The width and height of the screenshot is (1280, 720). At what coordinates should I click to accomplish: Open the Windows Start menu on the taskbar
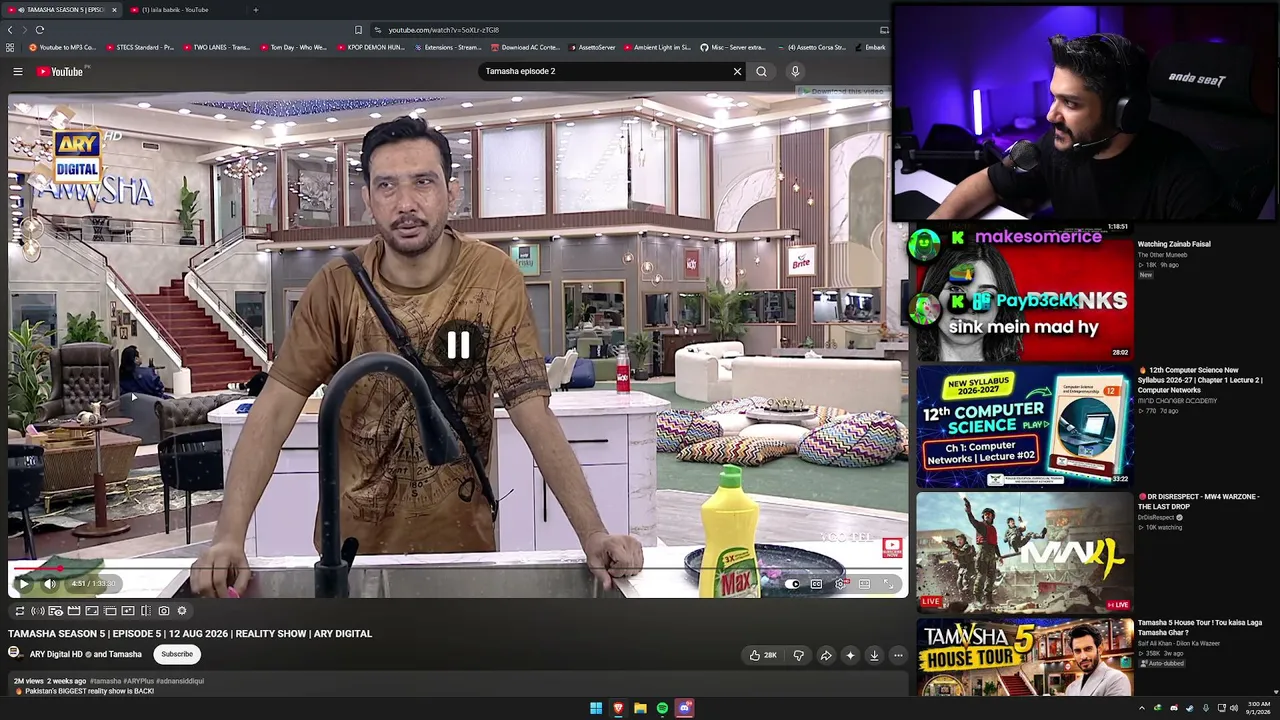596,708
